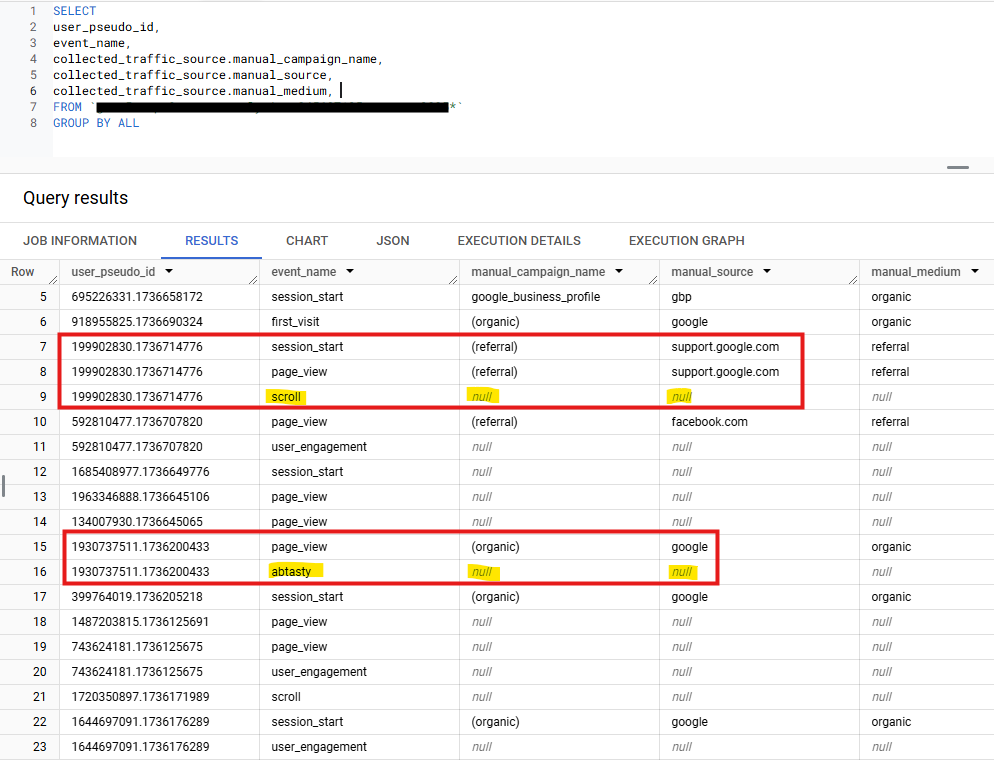Expand the manual_campaign_name column menu
Image resolution: width=994 pixels, height=760 pixels.
coord(620,272)
